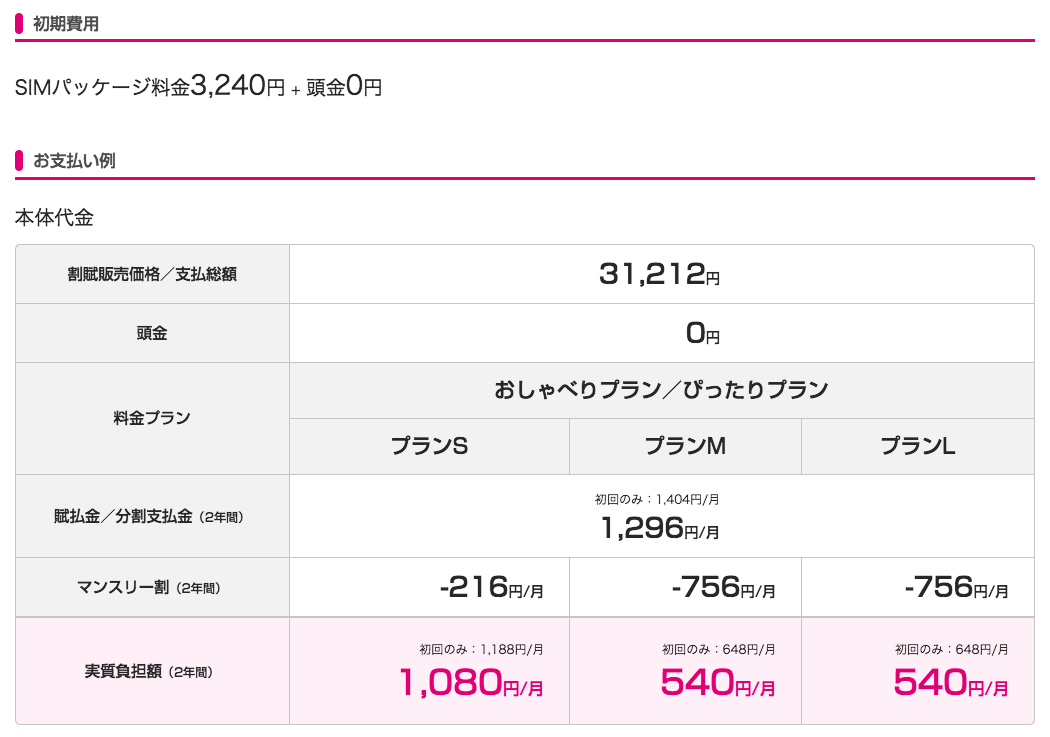The image size is (1050, 737).
Task: Select the プランM column header
Action: click(x=685, y=446)
